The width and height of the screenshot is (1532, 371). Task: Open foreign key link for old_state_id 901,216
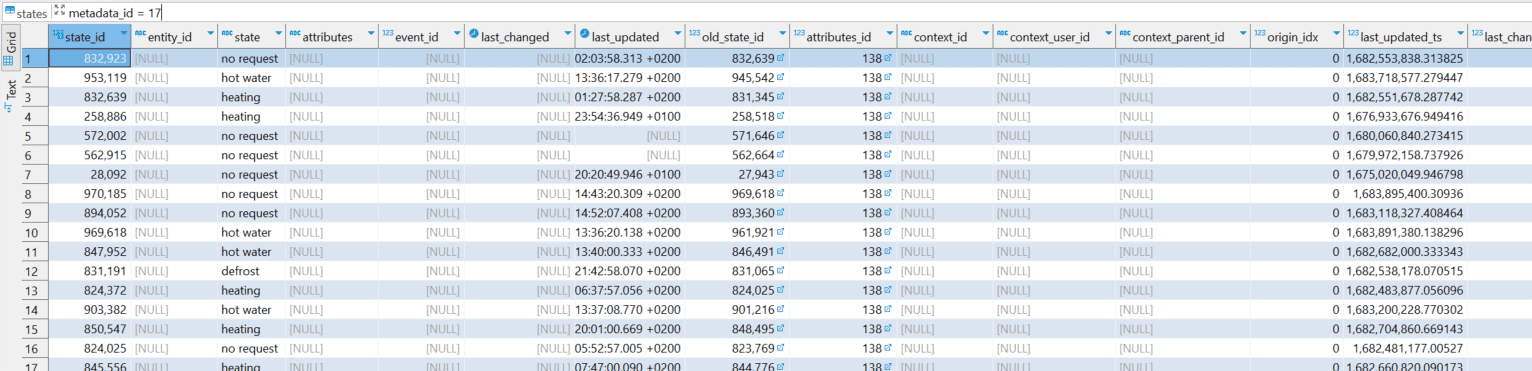[x=781, y=310]
